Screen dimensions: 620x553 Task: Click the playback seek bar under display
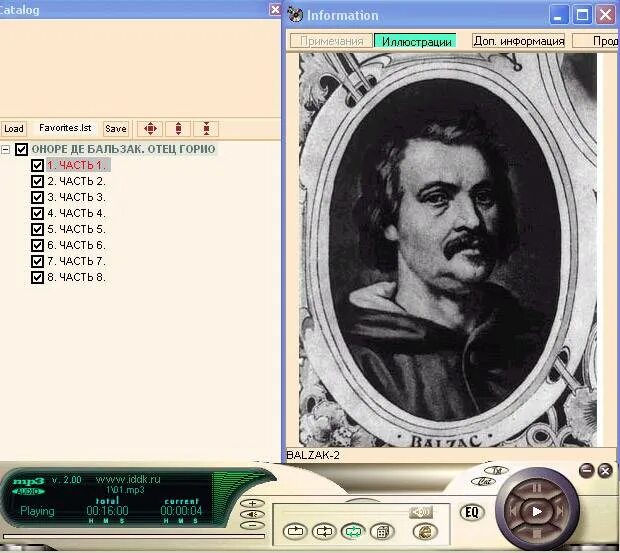[134, 536]
